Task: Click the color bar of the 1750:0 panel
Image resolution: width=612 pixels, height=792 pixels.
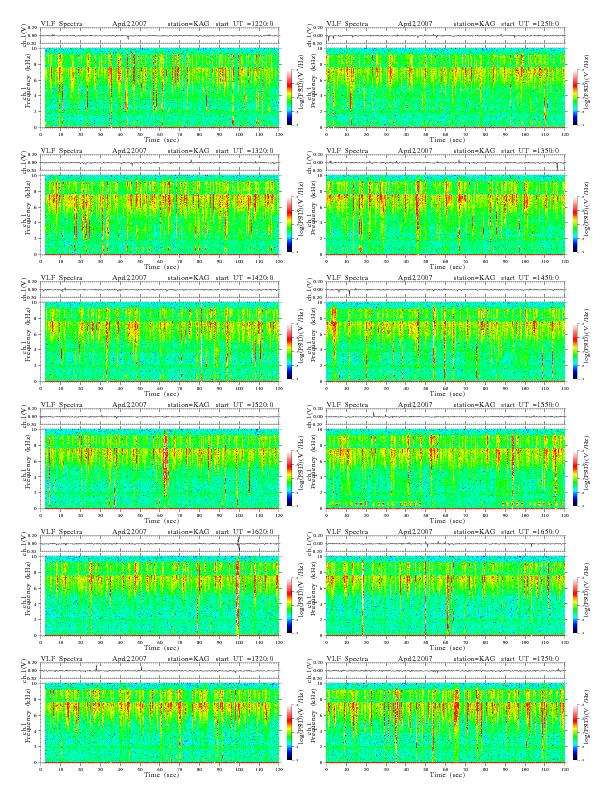Action: tap(575, 732)
